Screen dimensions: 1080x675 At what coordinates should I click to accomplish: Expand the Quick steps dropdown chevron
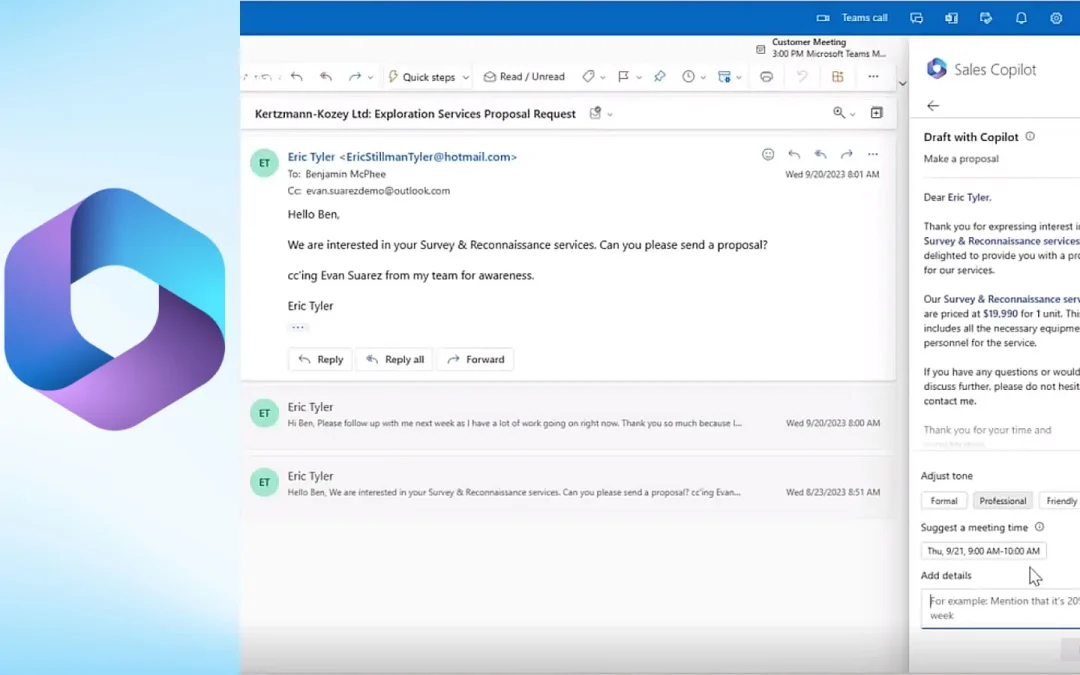[x=466, y=77]
